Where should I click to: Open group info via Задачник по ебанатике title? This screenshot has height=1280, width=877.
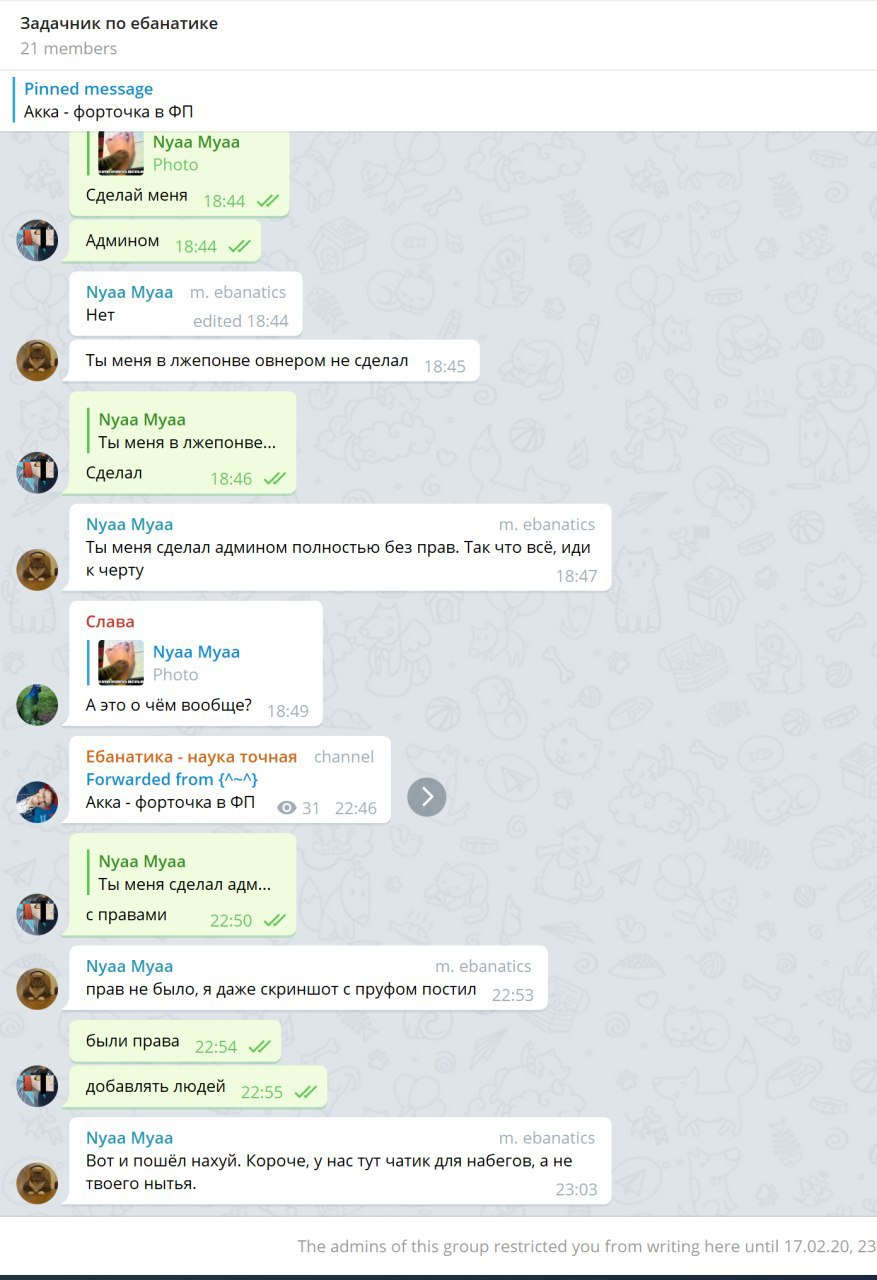119,22
